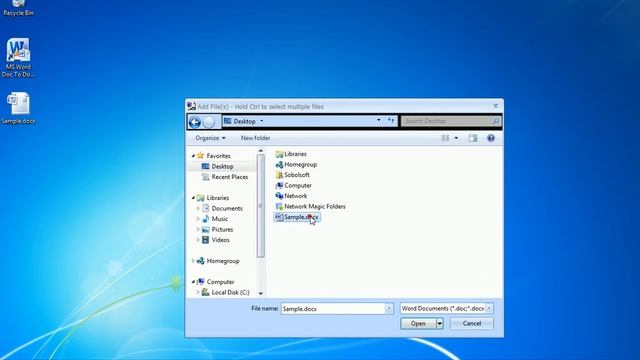Cancel the Add File(s) dialog

coord(471,323)
